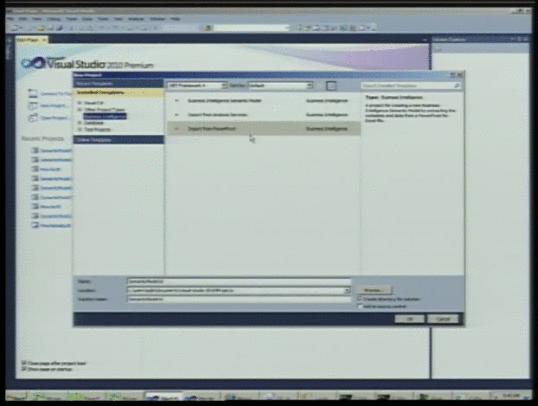
Task: Select Business Intelligence tree item
Action: pos(105,116)
